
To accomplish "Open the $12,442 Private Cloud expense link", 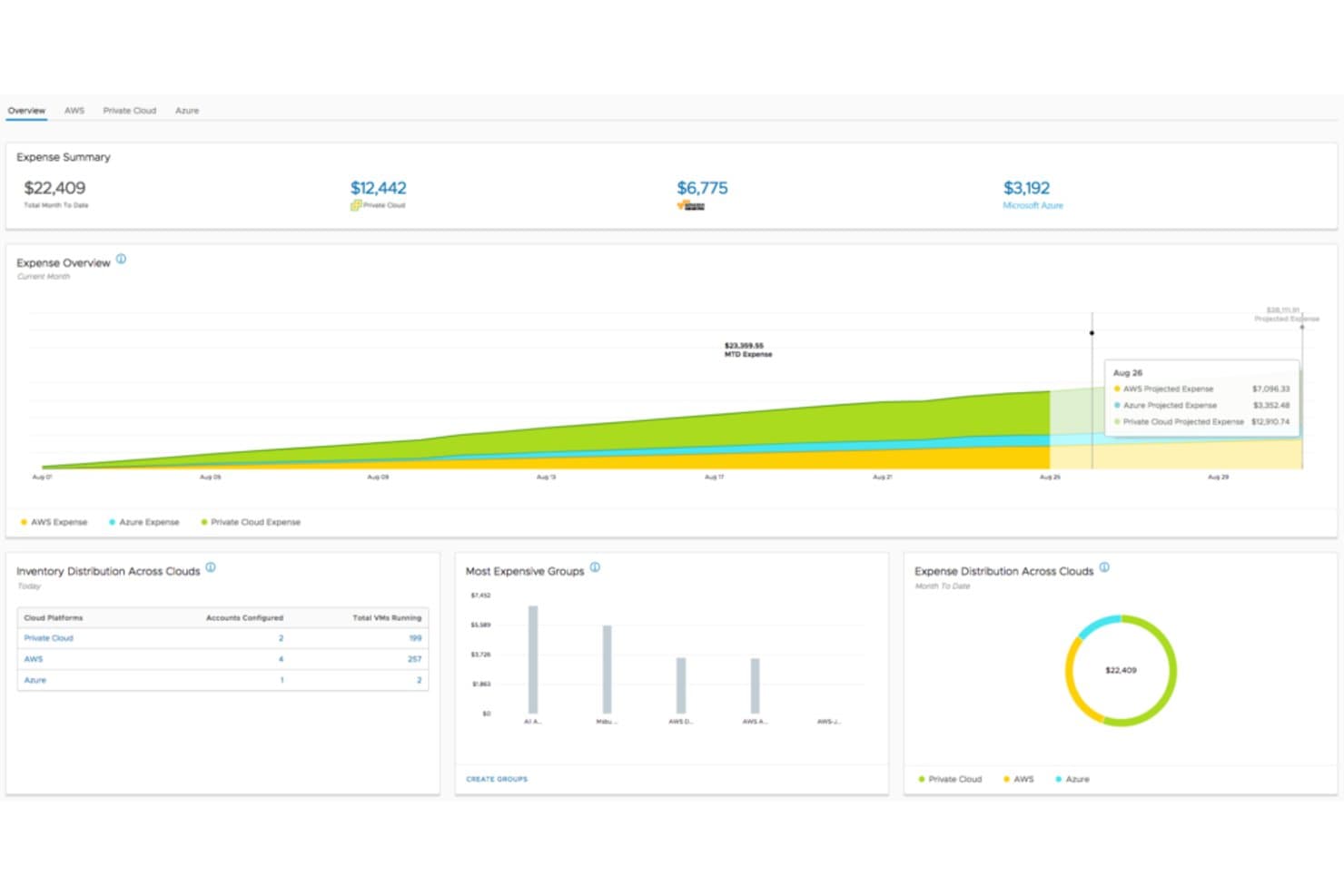I will (379, 188).
